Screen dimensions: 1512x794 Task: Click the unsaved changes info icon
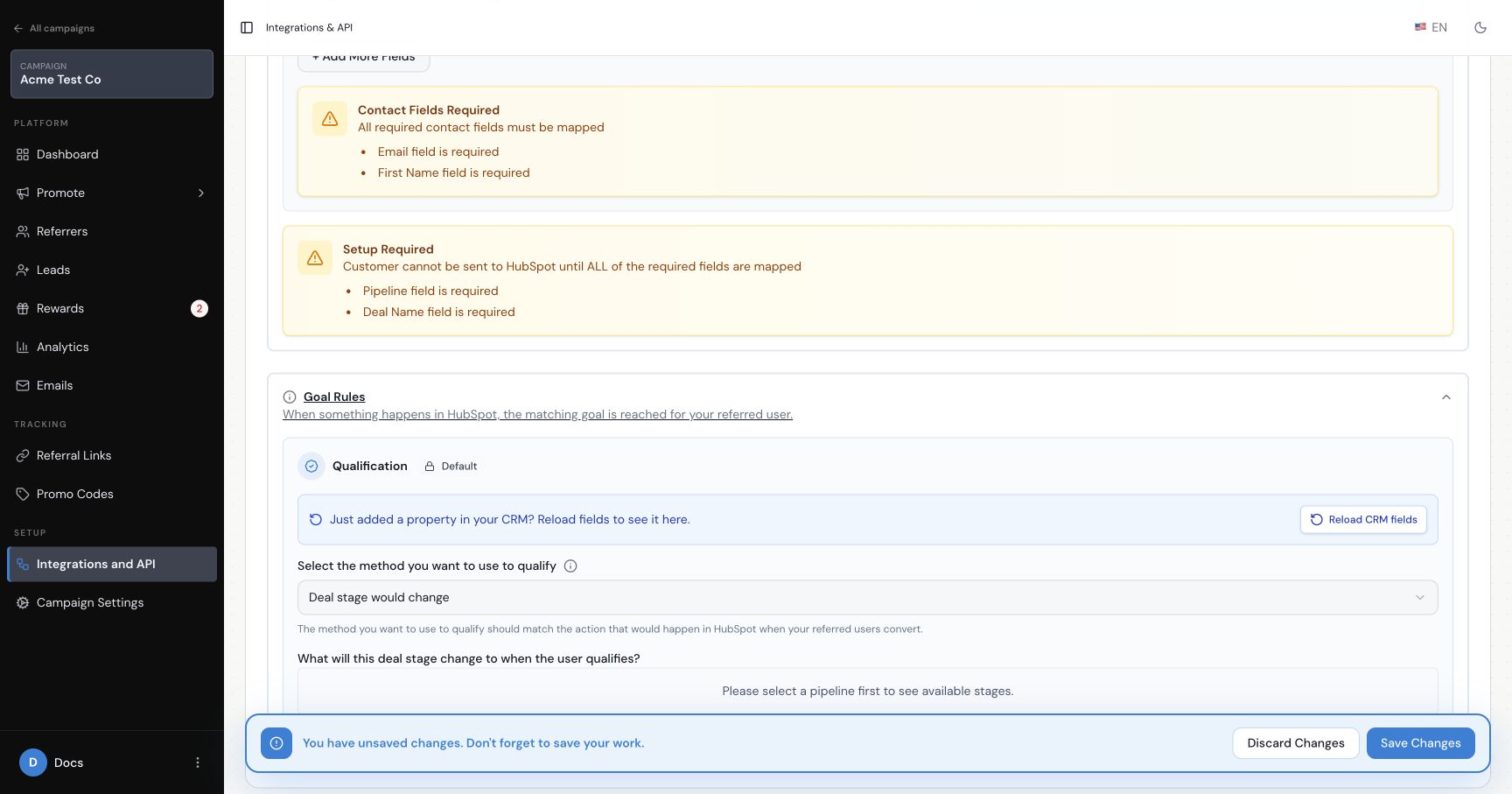coord(276,743)
